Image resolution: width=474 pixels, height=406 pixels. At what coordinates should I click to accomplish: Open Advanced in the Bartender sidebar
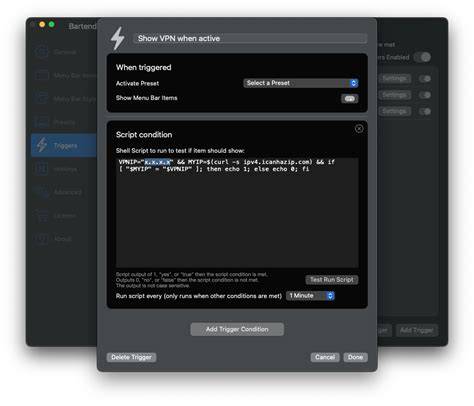click(x=64, y=192)
